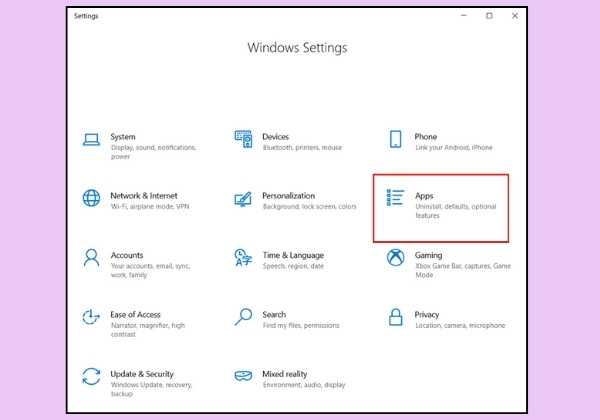This screenshot has width=600, height=420.
Task: Open the Apps settings label
Action: pyautogui.click(x=424, y=196)
